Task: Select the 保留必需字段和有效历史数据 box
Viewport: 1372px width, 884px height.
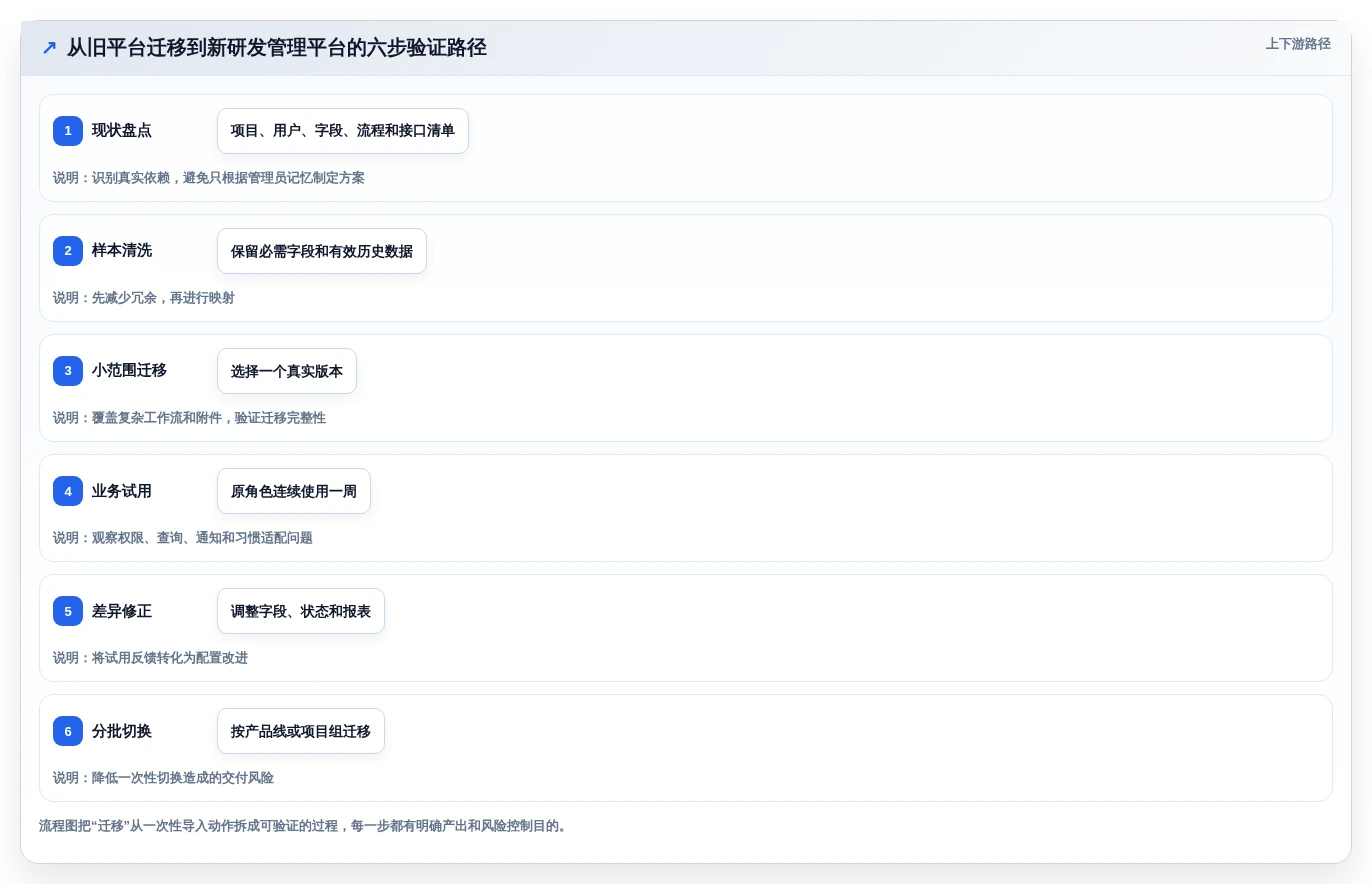Action: coord(322,251)
